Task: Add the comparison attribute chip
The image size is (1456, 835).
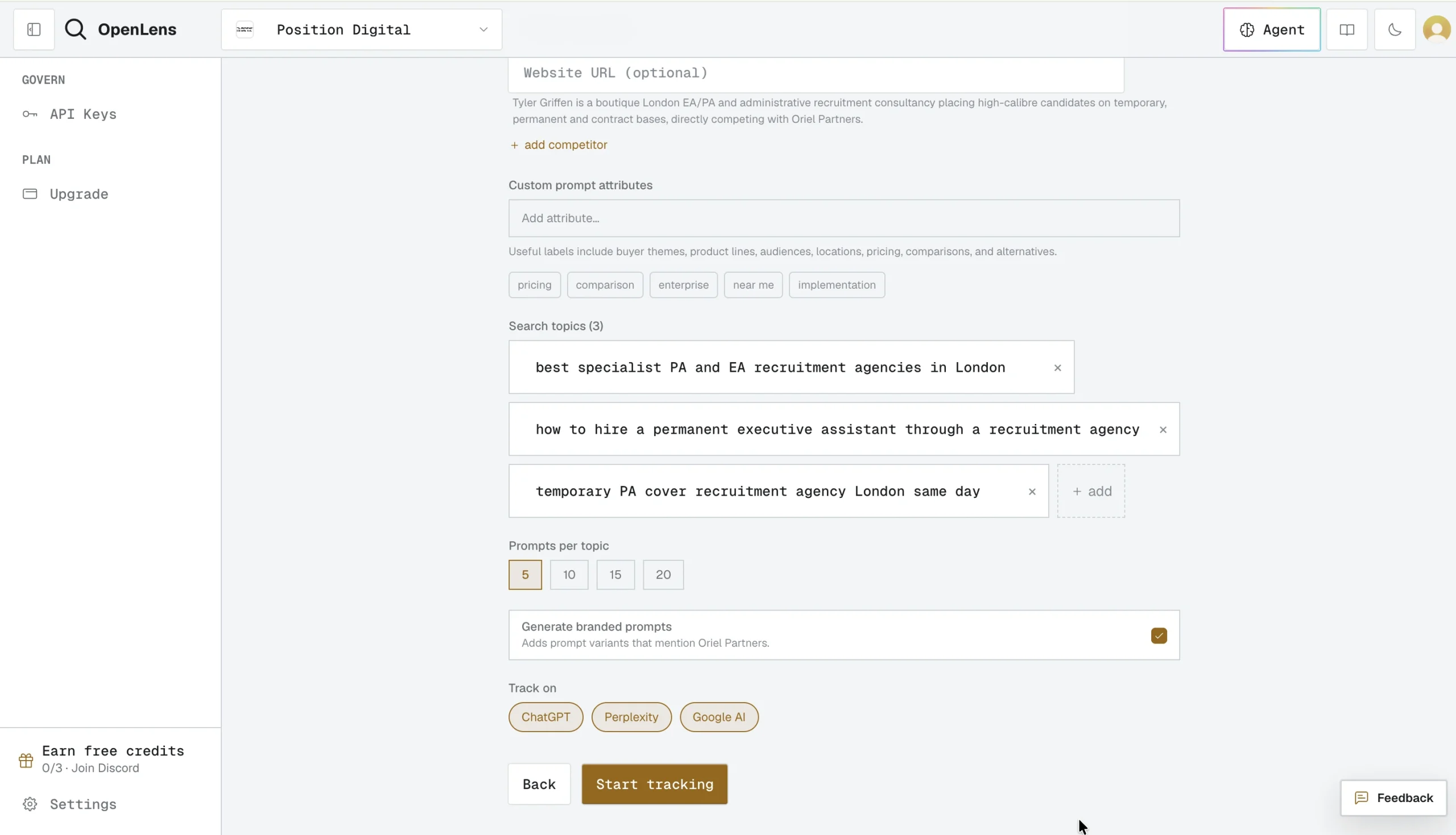Action: (605, 284)
